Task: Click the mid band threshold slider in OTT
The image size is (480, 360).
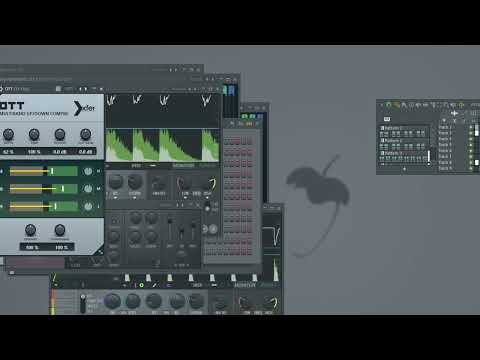Action: (x=44, y=189)
